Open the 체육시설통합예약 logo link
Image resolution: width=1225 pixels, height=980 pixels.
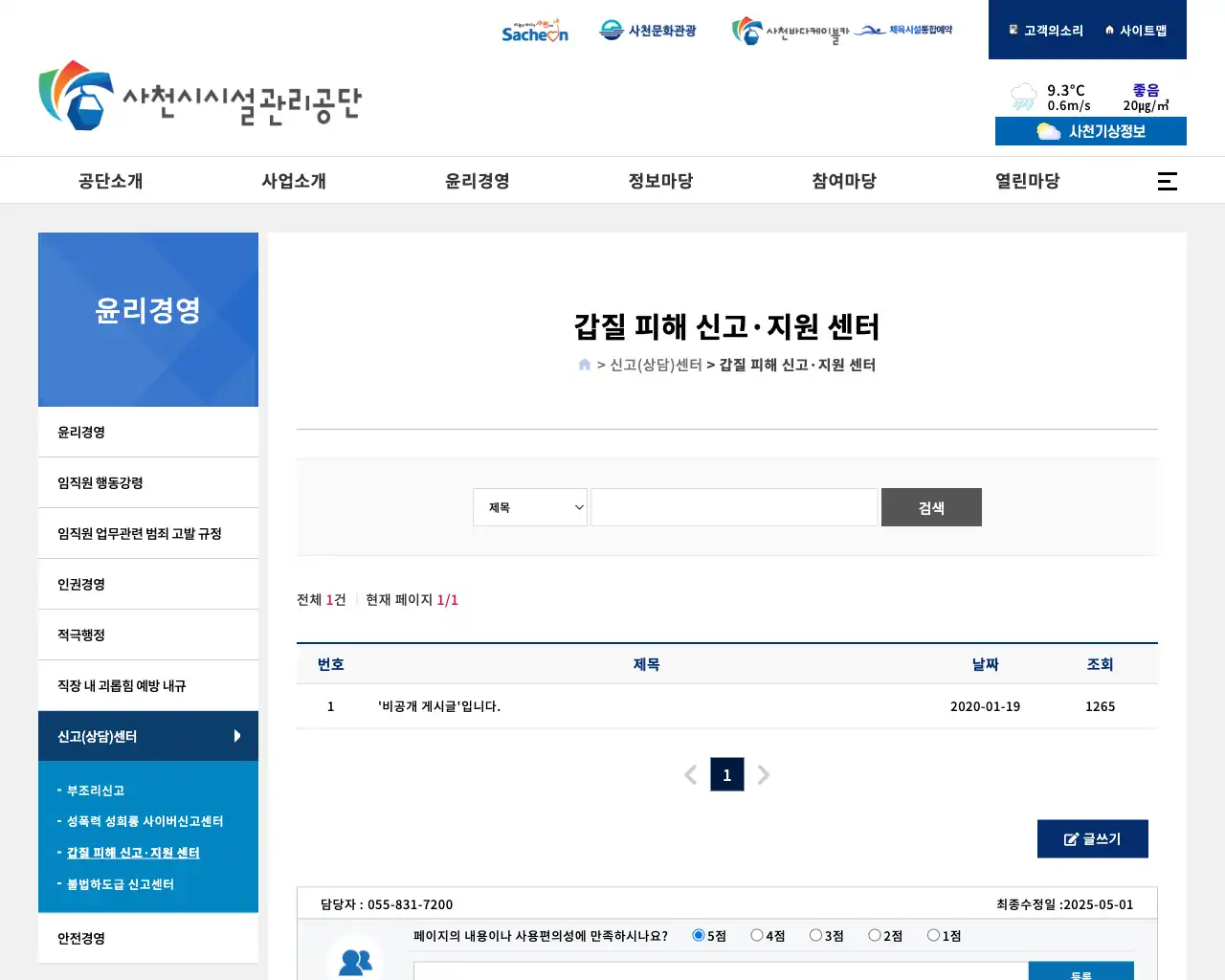click(903, 30)
